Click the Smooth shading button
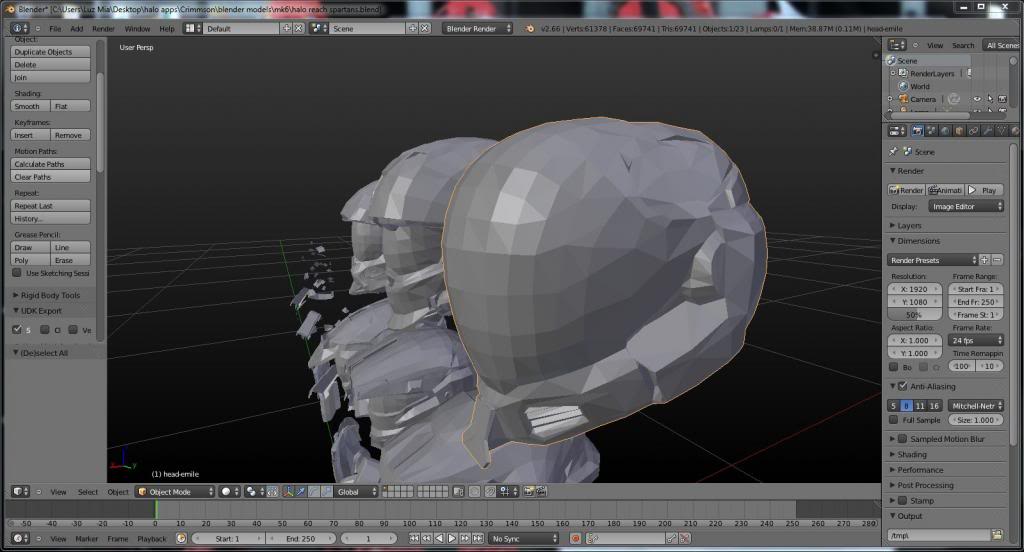1024x552 pixels. pos(30,106)
